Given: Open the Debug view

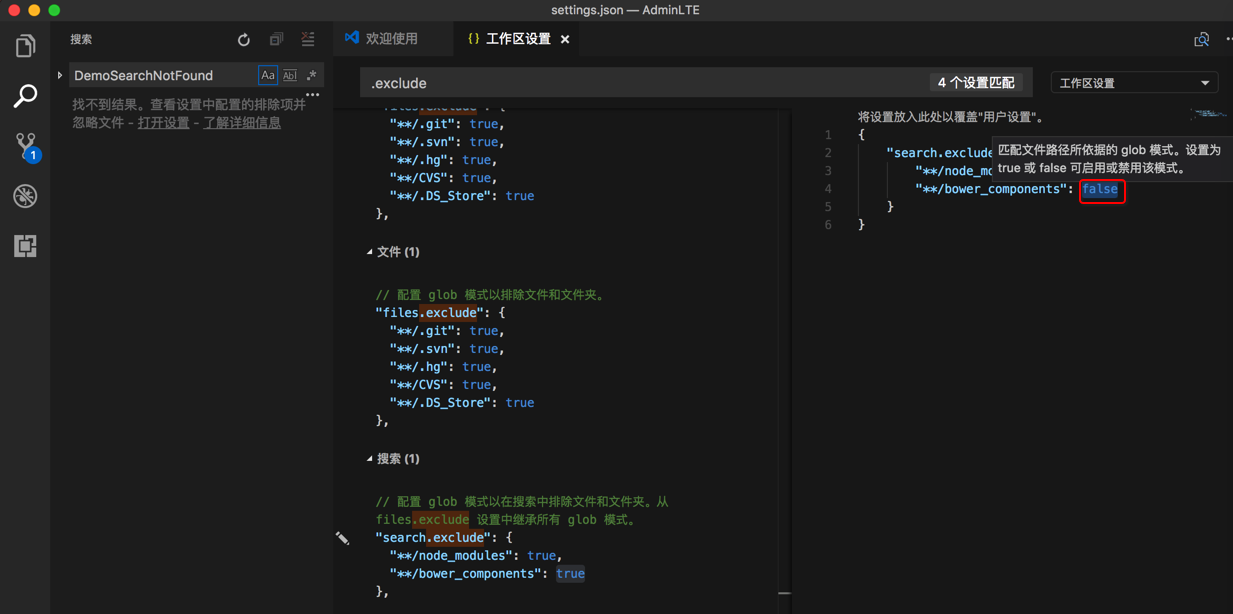Looking at the screenshot, I should 25,196.
